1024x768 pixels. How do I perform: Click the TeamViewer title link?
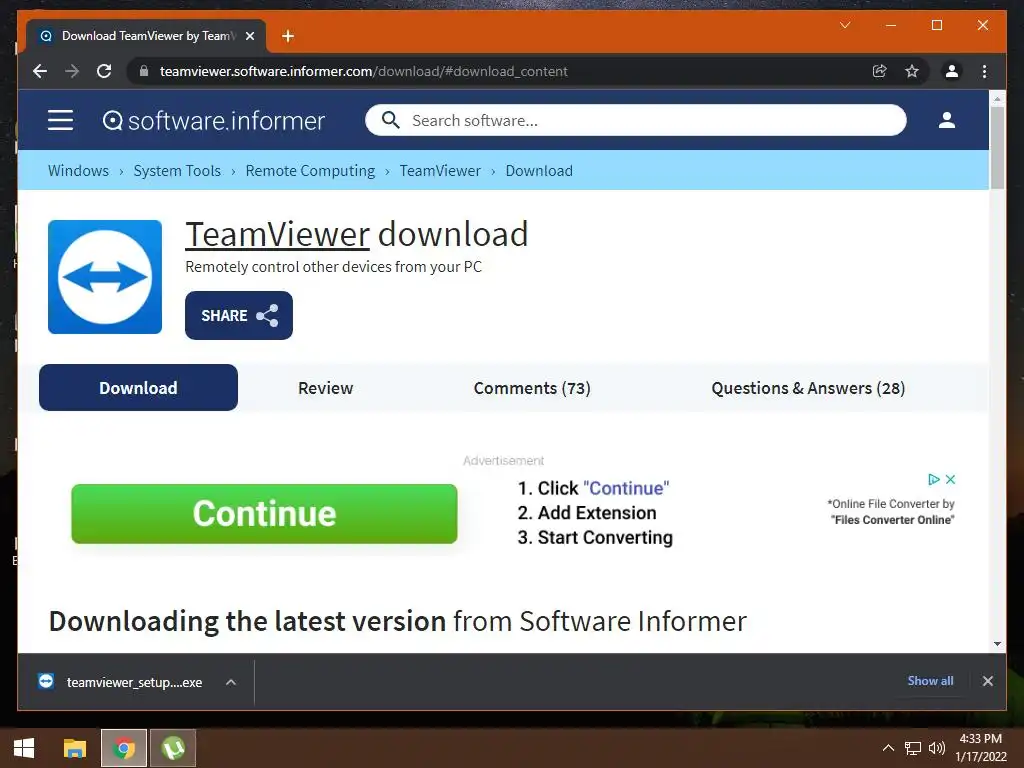click(278, 234)
